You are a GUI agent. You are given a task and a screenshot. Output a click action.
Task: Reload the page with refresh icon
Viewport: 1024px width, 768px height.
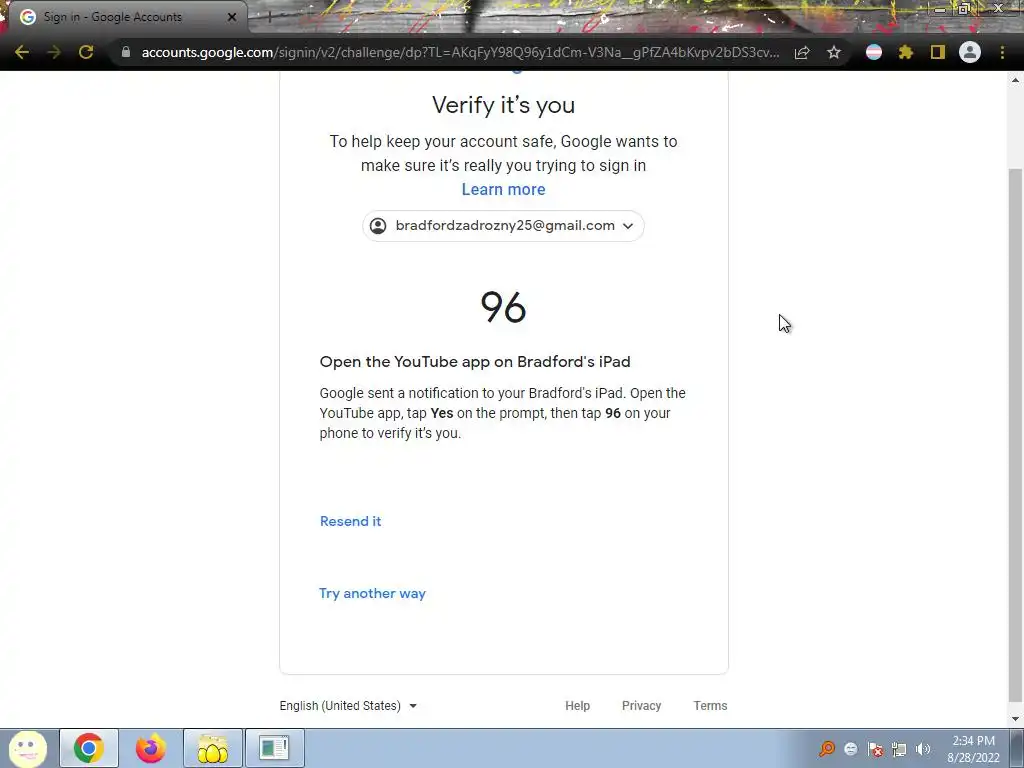tap(86, 52)
